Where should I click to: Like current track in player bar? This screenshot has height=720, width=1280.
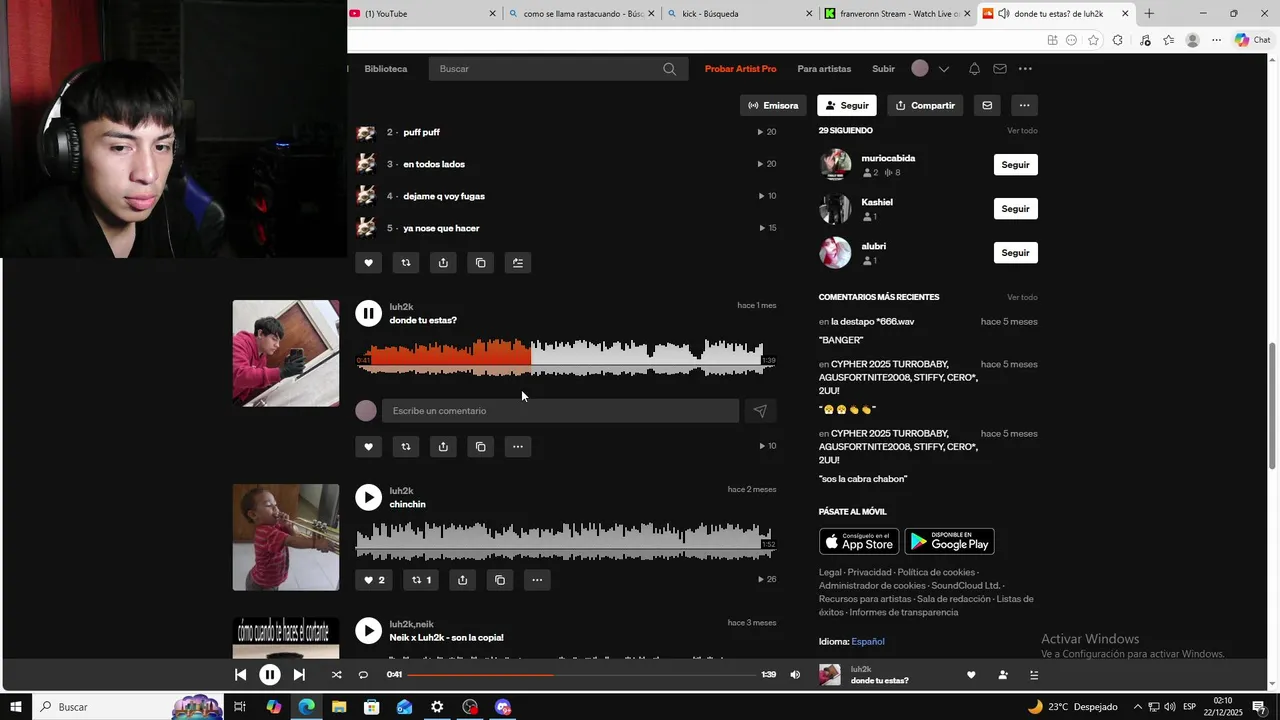pos(971,675)
